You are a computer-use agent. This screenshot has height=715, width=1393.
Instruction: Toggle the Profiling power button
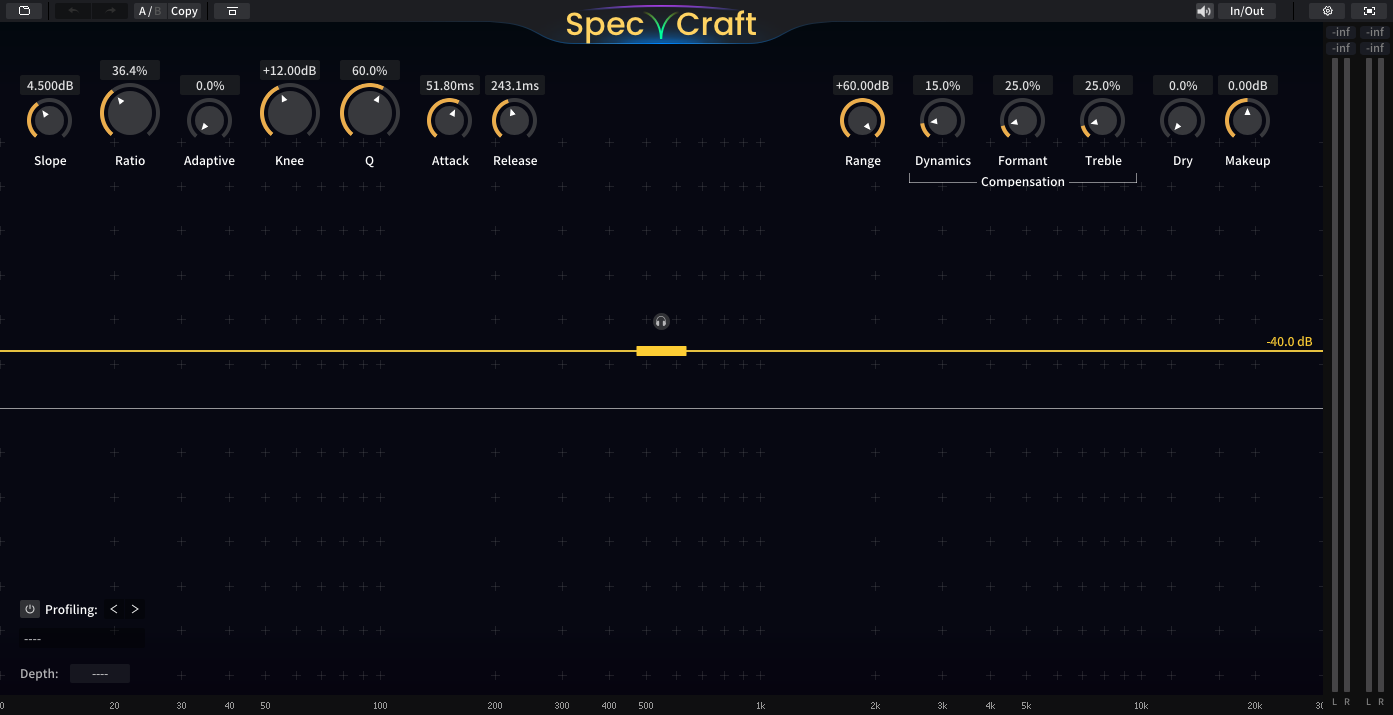30,609
